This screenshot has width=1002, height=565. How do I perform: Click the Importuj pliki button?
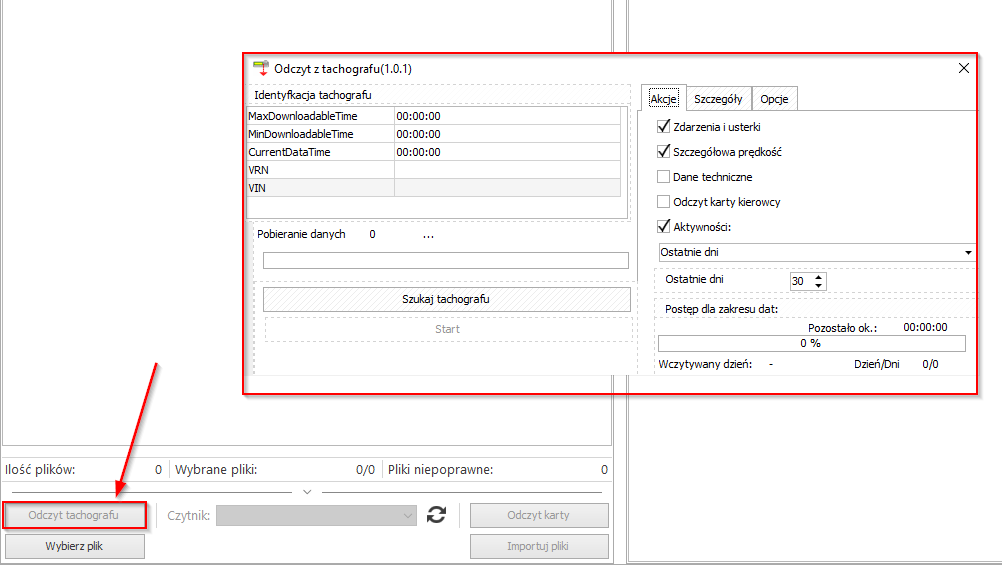click(x=538, y=546)
